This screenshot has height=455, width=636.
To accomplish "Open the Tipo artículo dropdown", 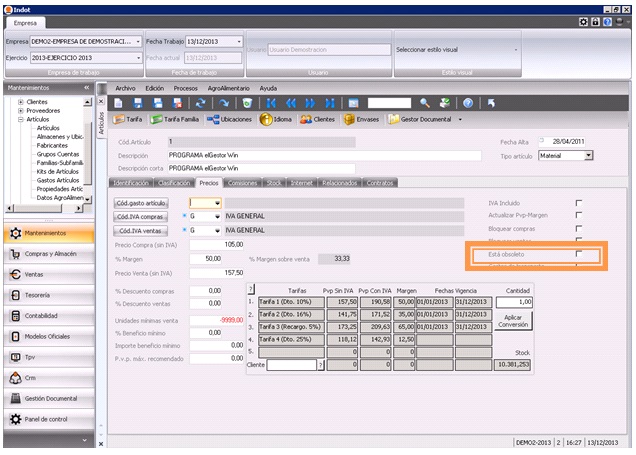I will click(x=589, y=156).
